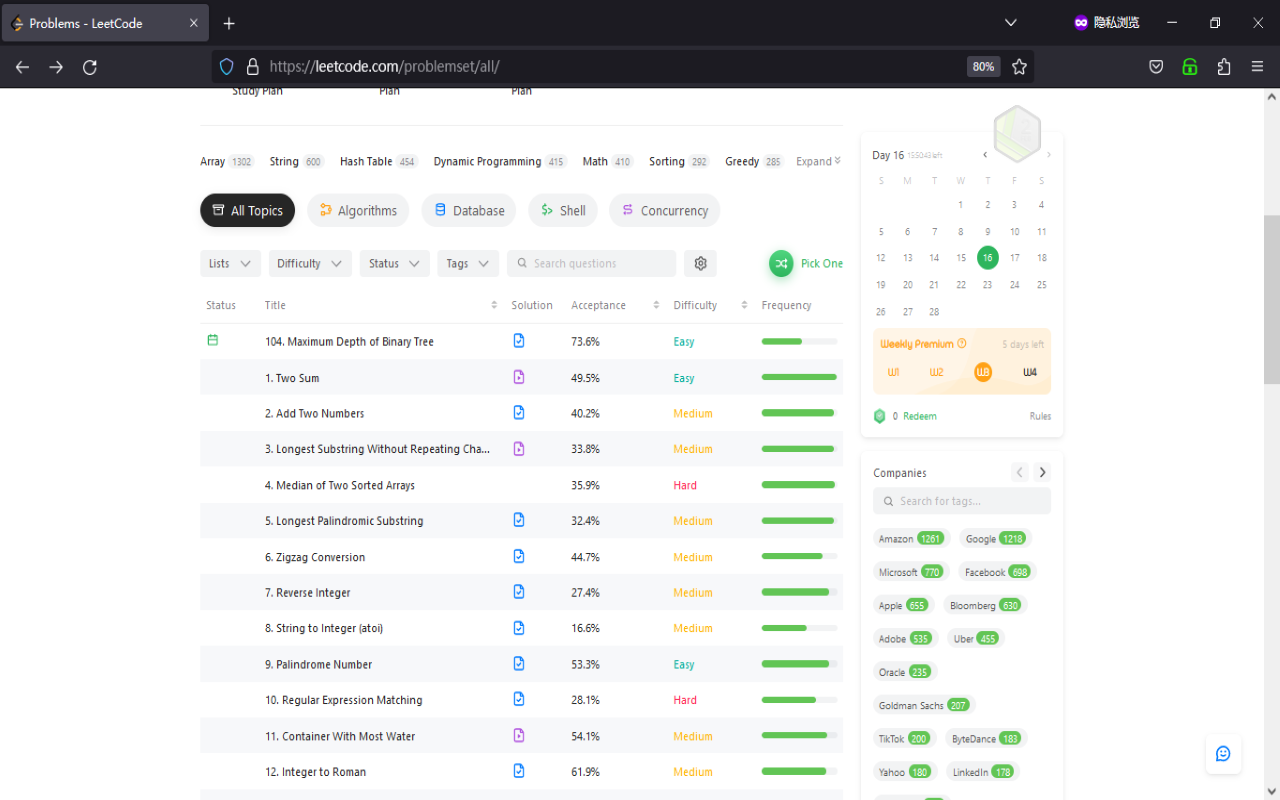Switch to the Shell topic tab
Screen dimensions: 1280x800
click(x=563, y=210)
